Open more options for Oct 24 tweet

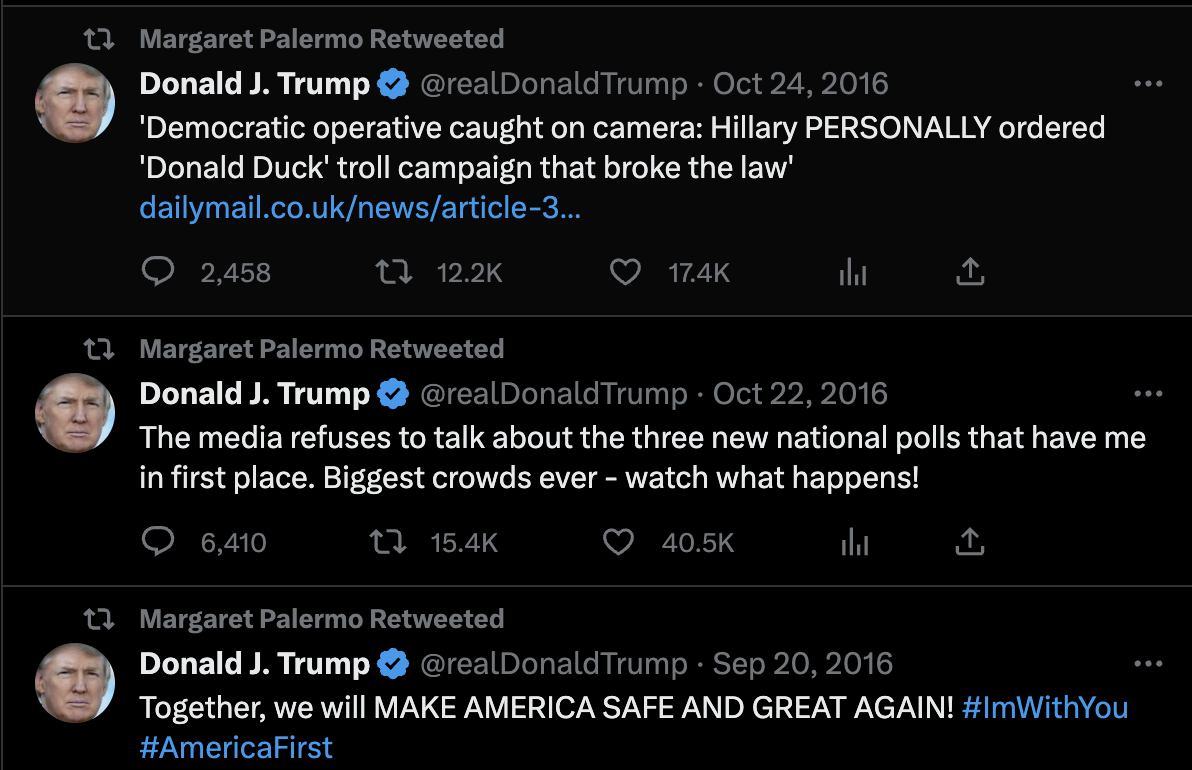(1148, 85)
